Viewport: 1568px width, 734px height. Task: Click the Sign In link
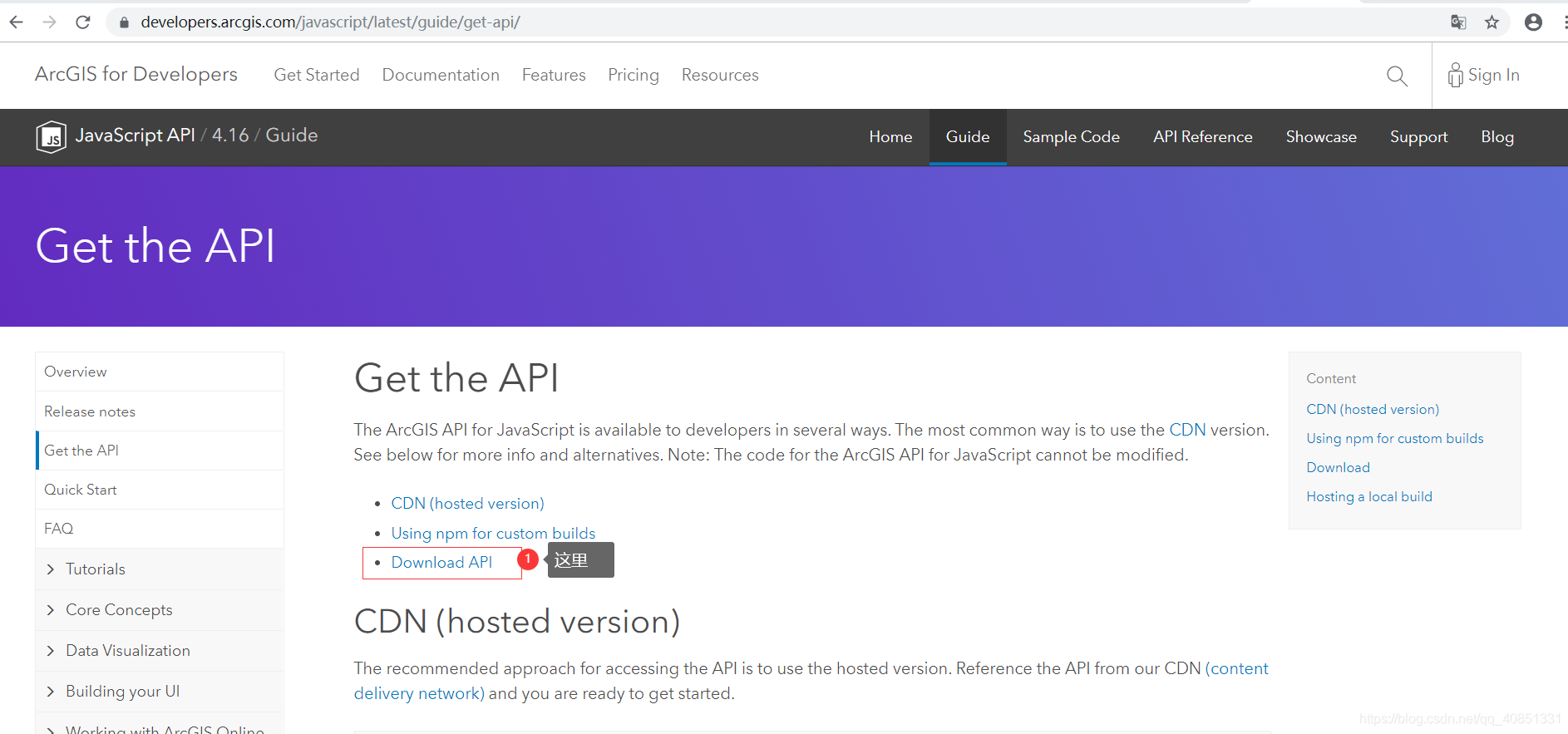[1484, 75]
